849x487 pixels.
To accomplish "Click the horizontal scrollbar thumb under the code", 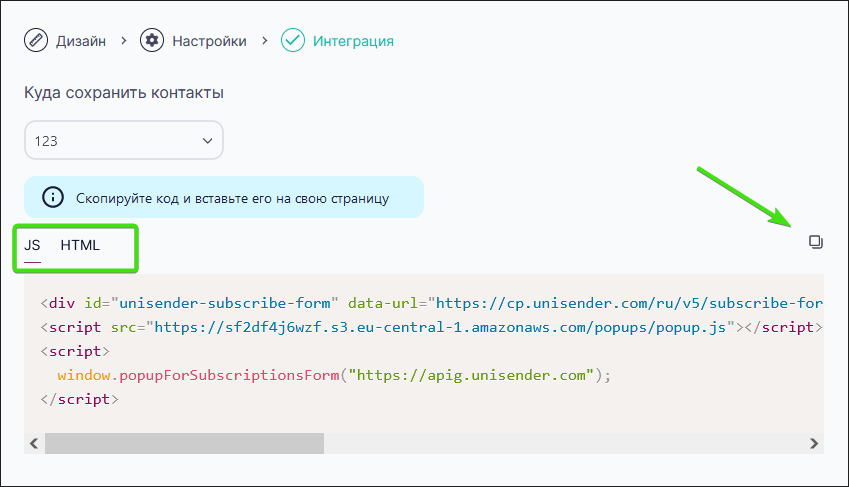I will [184, 444].
